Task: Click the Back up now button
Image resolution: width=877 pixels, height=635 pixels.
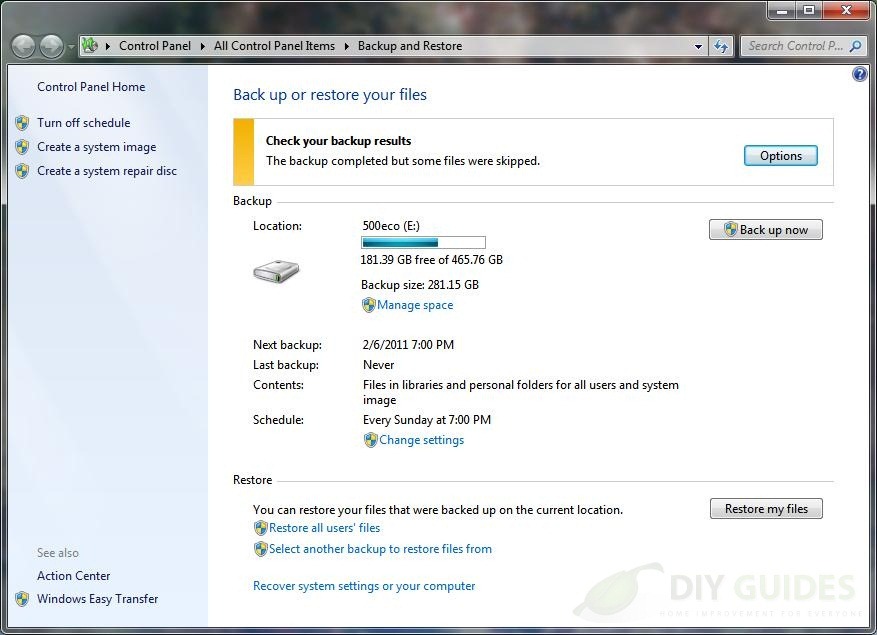Action: [766, 229]
